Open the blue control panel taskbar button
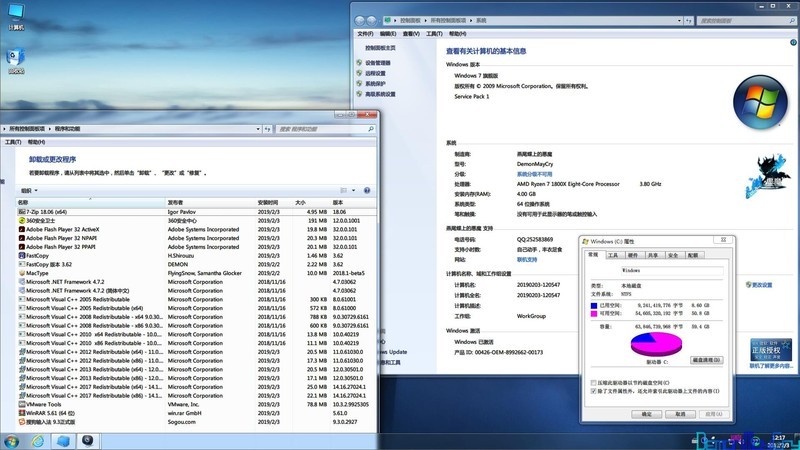Viewport: 800px width, 450px height. point(63,441)
